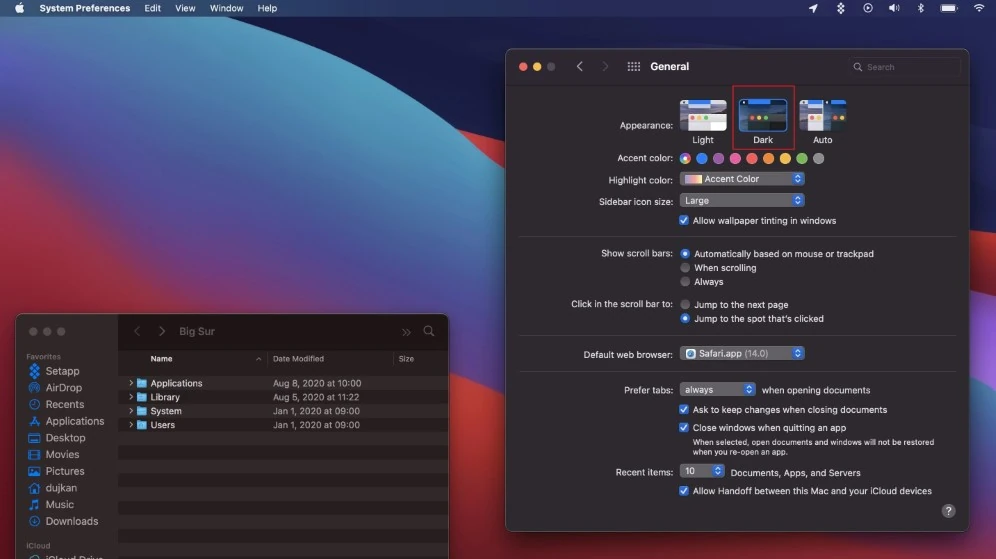Open the Edit menu
This screenshot has height=559, width=996.
pos(152,8)
